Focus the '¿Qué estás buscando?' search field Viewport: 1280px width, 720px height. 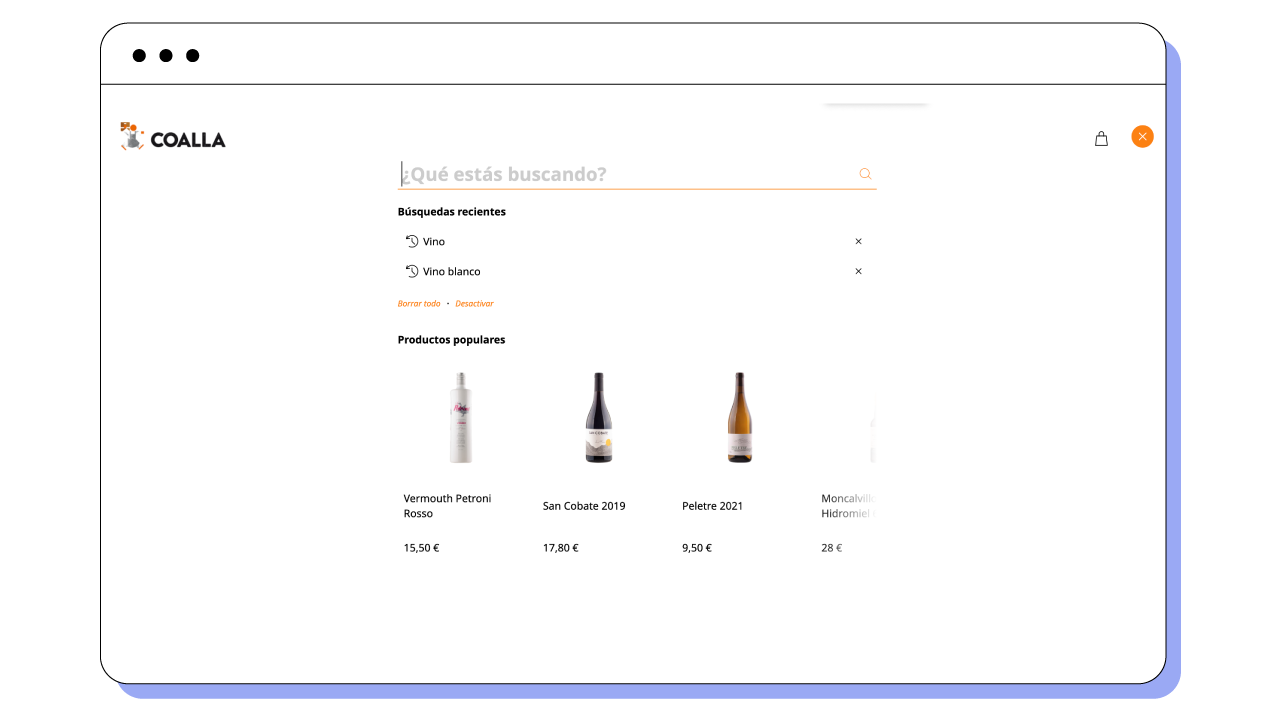625,174
